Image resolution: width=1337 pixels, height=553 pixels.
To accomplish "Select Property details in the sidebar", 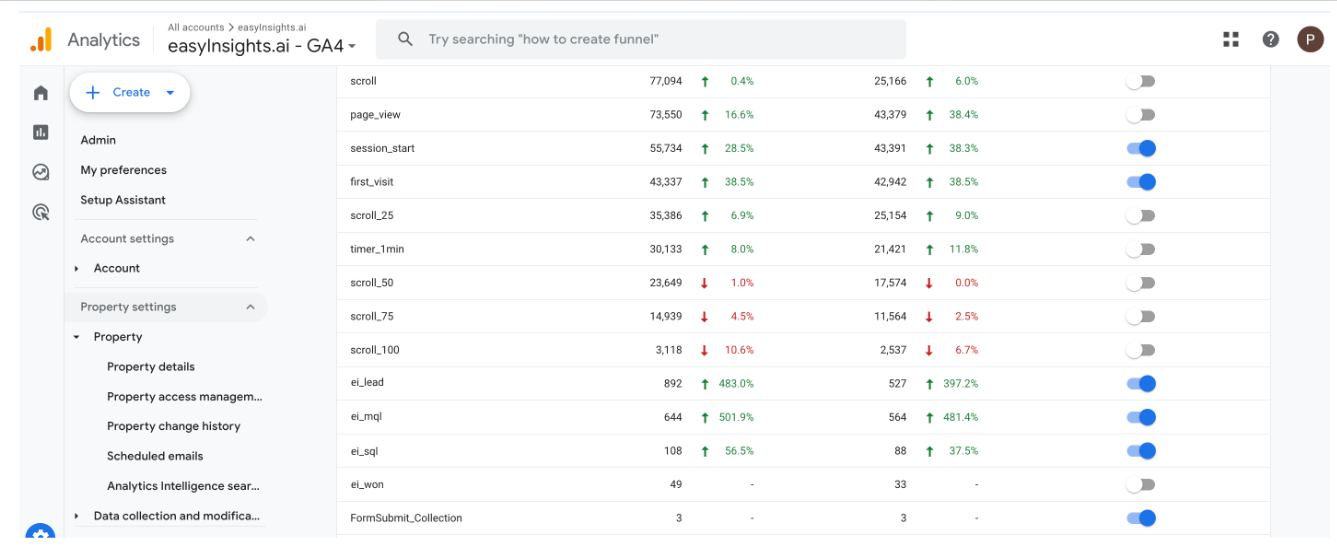I will [151, 367].
